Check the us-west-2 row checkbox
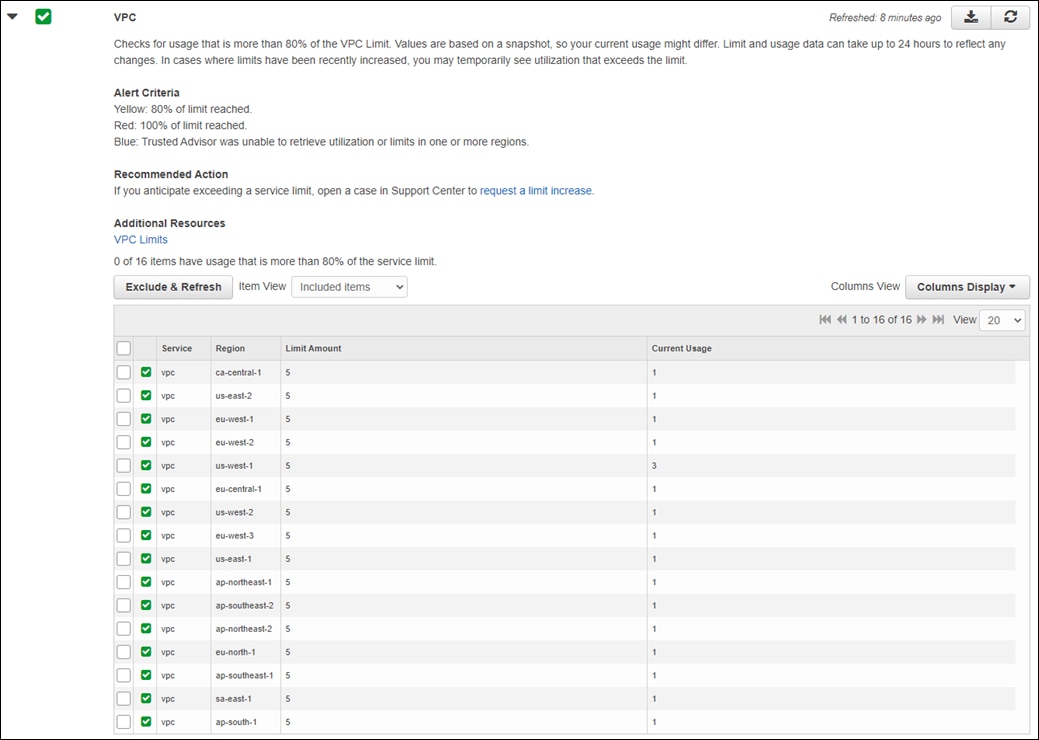This screenshot has width=1039, height=740. pyautogui.click(x=124, y=512)
